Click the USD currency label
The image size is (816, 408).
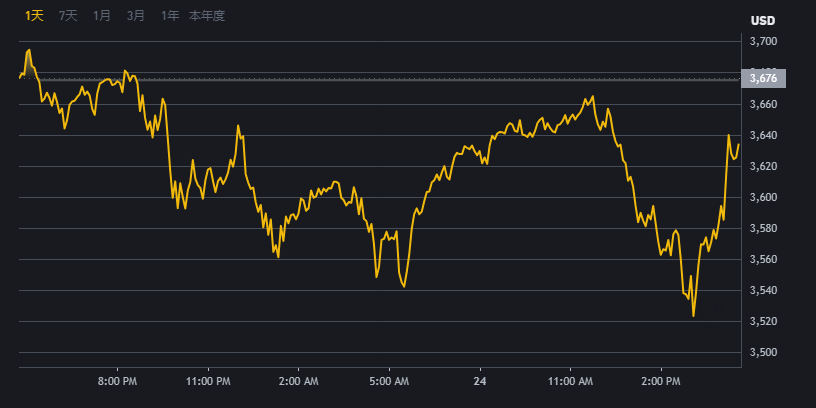point(762,21)
